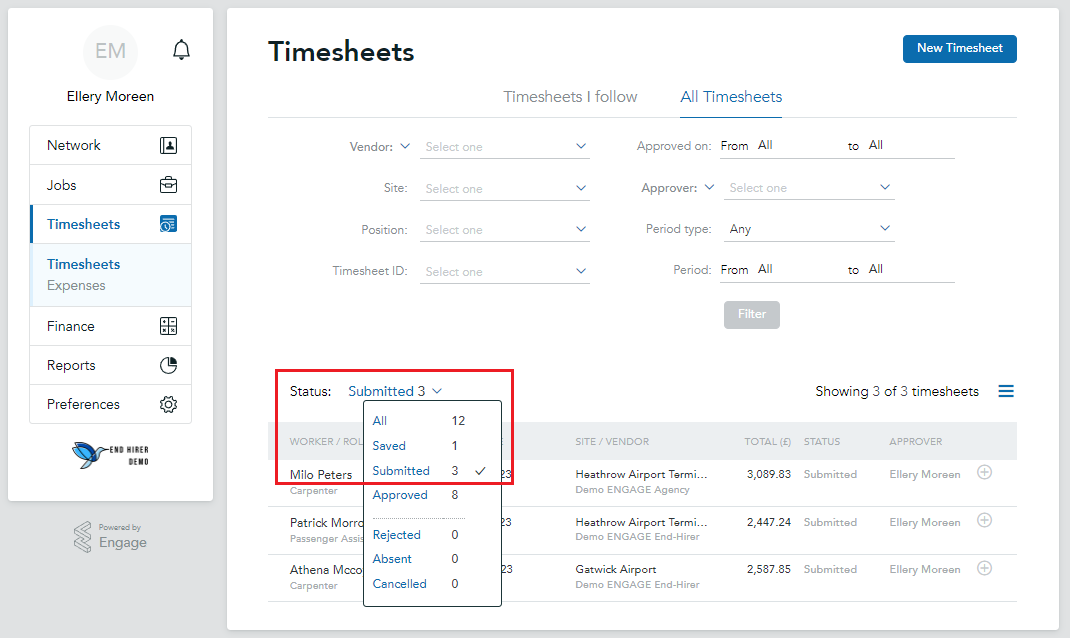Click the Finance calculator icon
Image resolution: width=1070 pixels, height=638 pixels.
(169, 325)
